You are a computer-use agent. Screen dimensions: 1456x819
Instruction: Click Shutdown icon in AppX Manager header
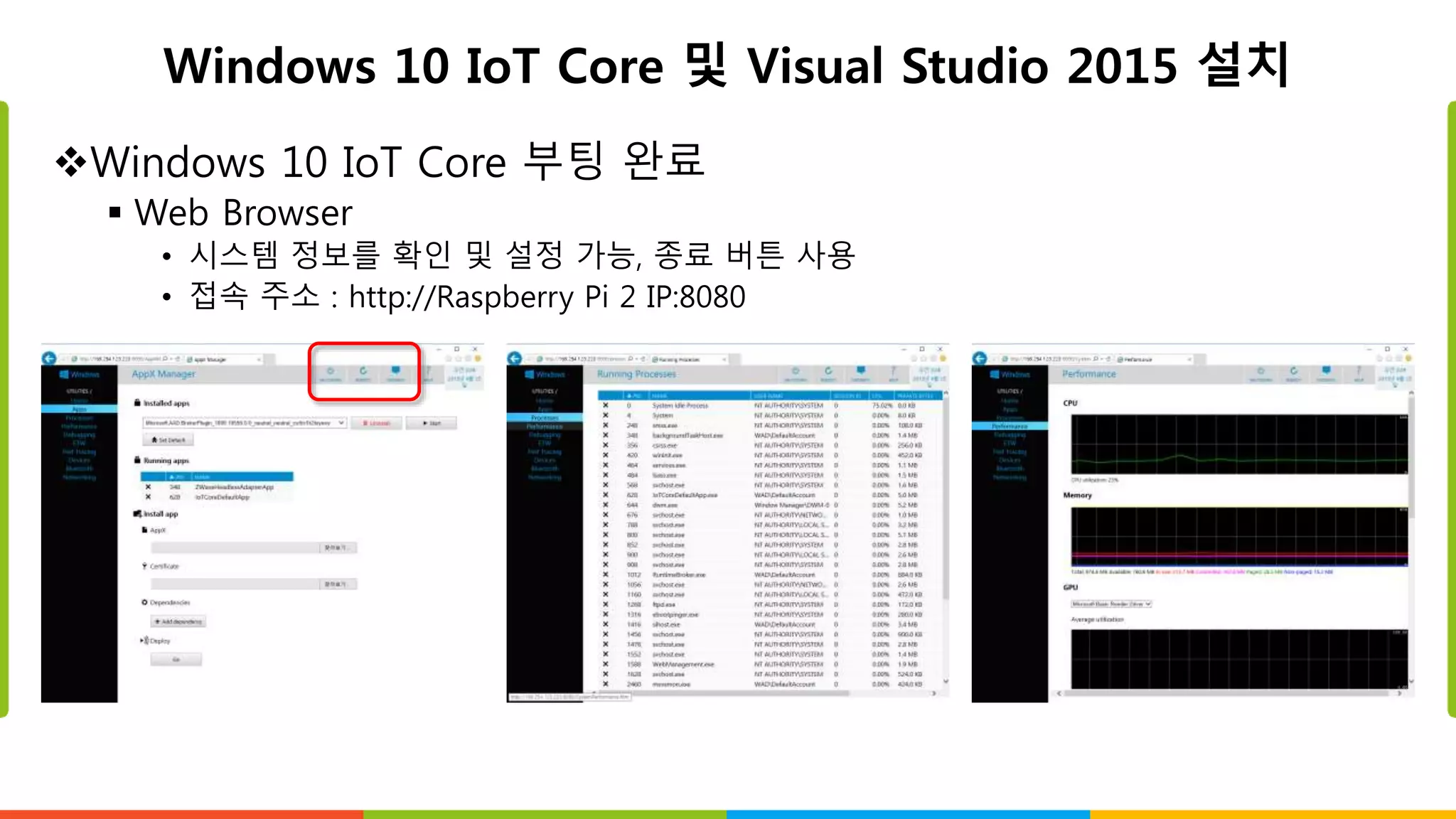(x=330, y=373)
